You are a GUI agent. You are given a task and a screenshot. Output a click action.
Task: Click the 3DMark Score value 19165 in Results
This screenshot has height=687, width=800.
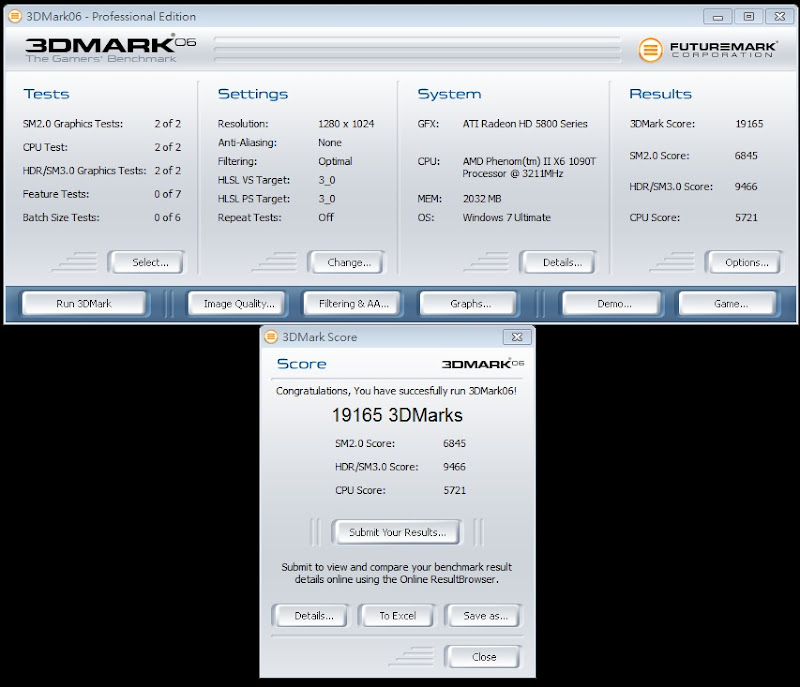[x=749, y=123]
